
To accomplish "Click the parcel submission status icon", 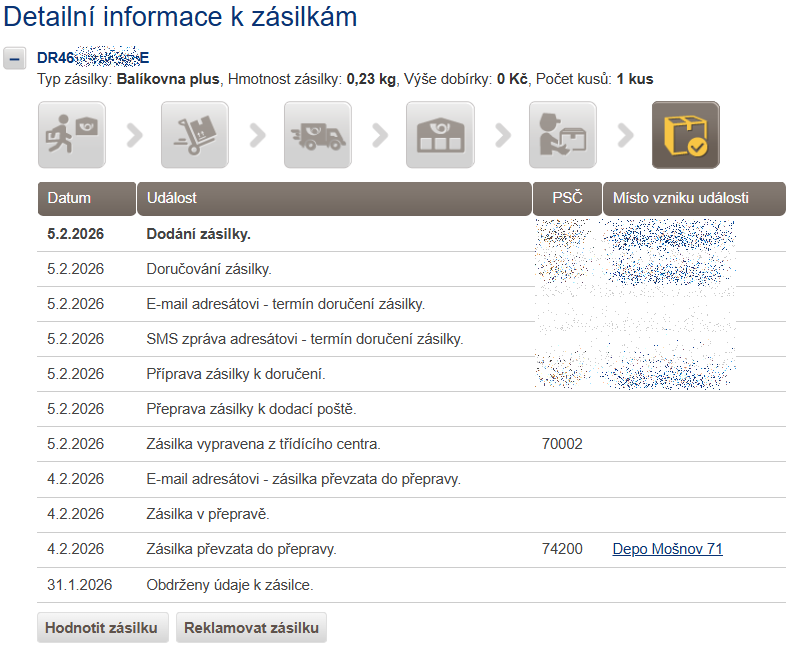I will (x=71, y=135).
